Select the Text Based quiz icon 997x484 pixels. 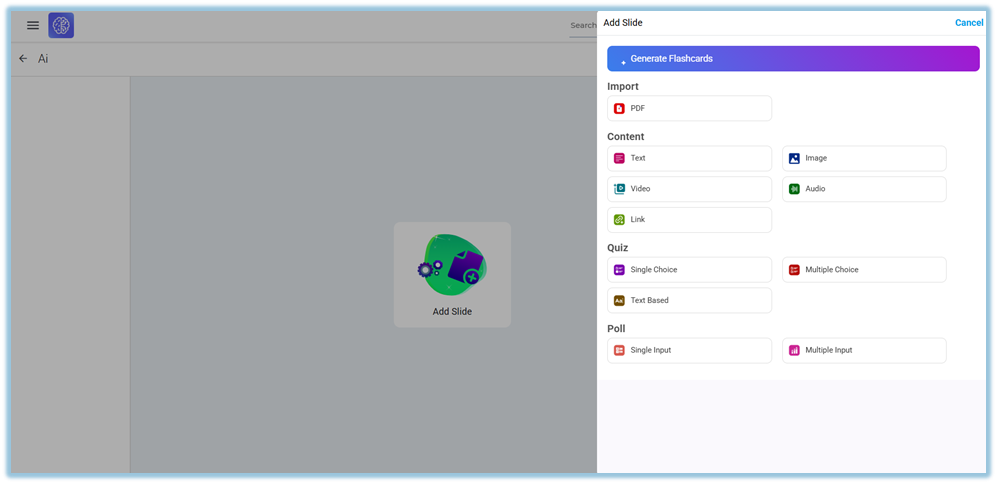(619, 300)
